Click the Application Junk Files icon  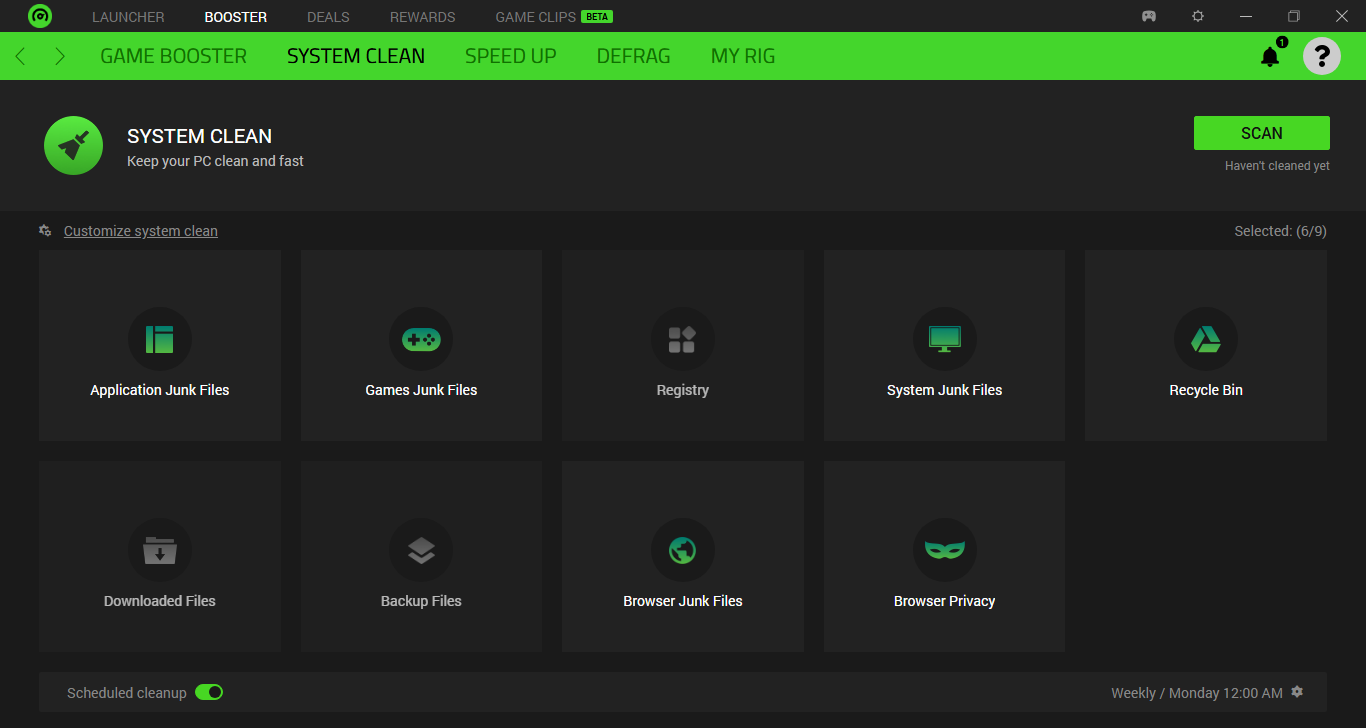point(160,339)
